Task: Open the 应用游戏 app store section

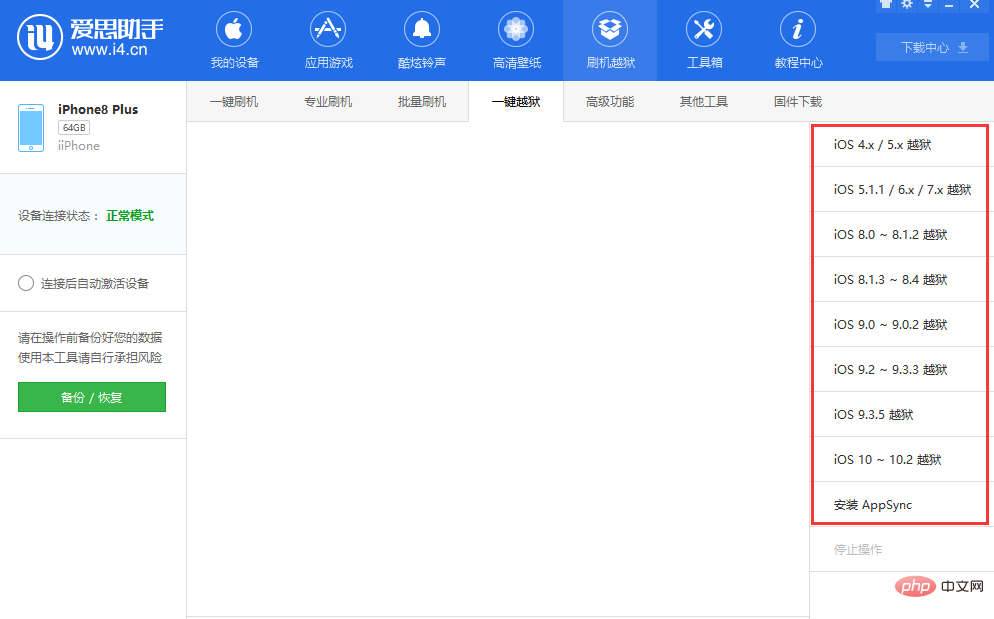Action: point(328,41)
